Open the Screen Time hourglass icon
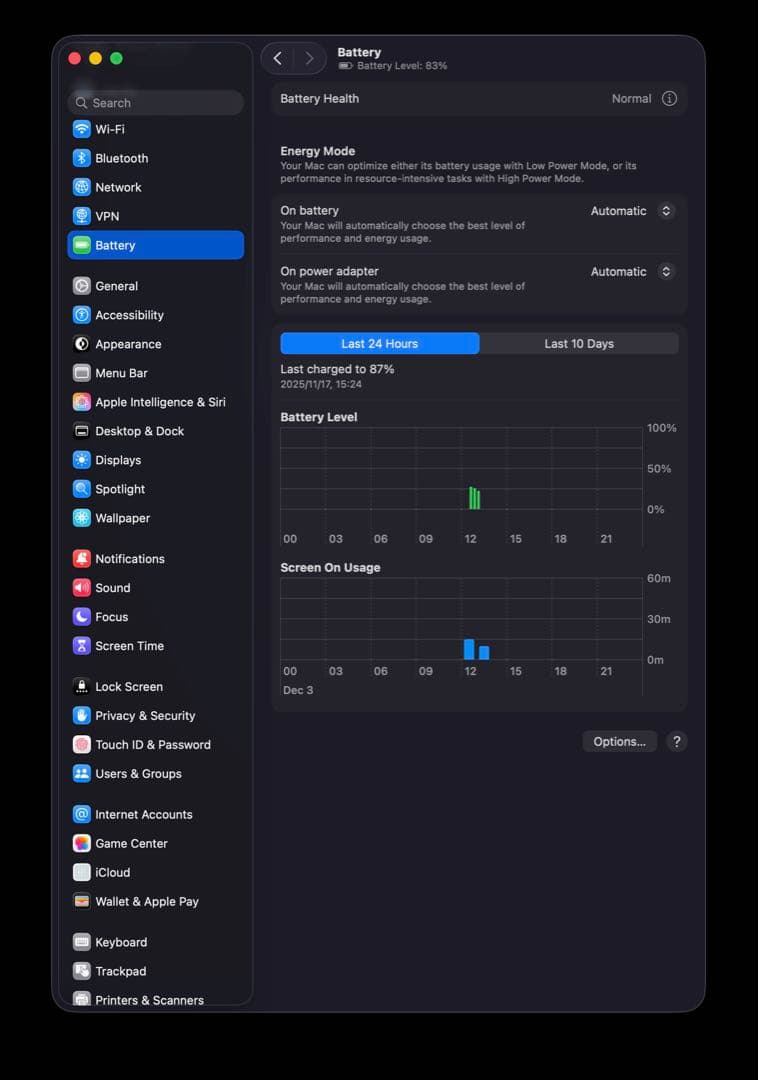 coord(82,646)
